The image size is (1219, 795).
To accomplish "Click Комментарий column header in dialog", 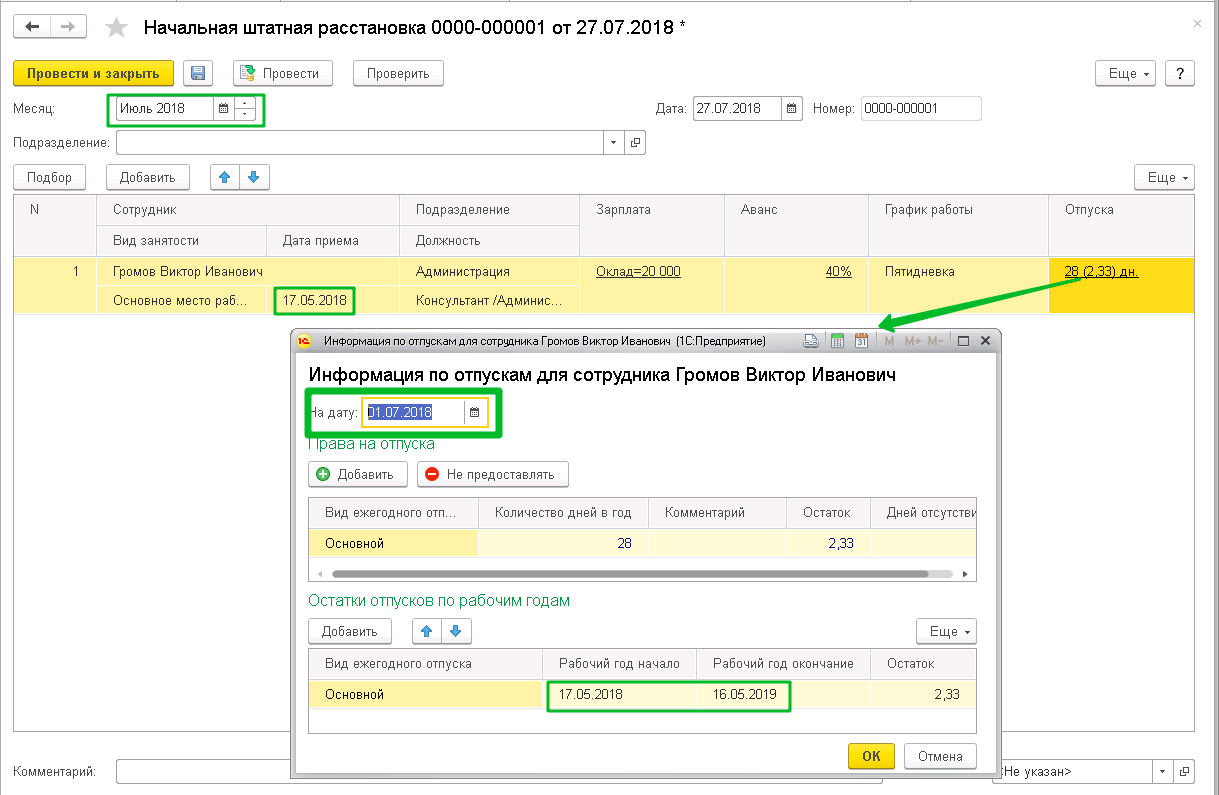I will coord(717,512).
